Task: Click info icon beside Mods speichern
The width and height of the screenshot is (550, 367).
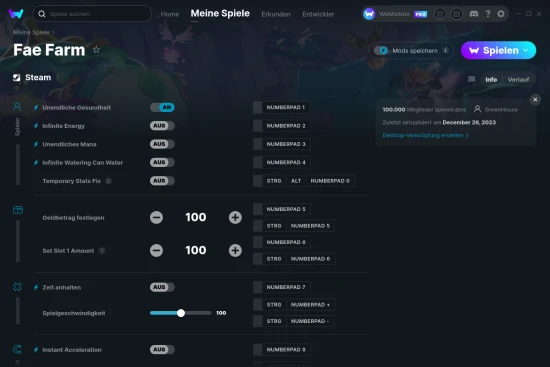Action: pyautogui.click(x=445, y=51)
